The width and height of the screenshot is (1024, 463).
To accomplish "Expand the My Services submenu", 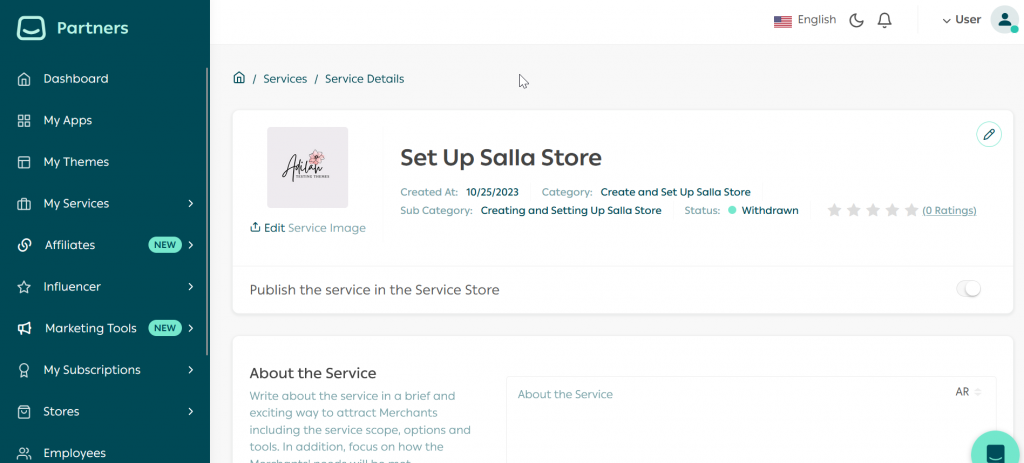I will point(190,204).
